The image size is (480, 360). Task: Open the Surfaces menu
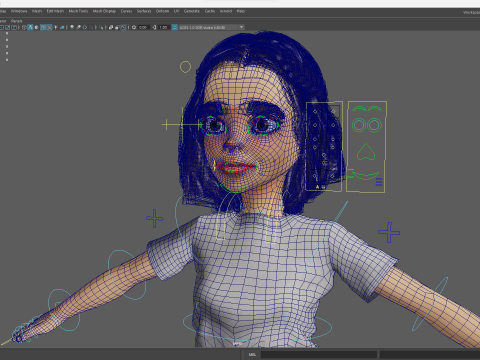144,11
